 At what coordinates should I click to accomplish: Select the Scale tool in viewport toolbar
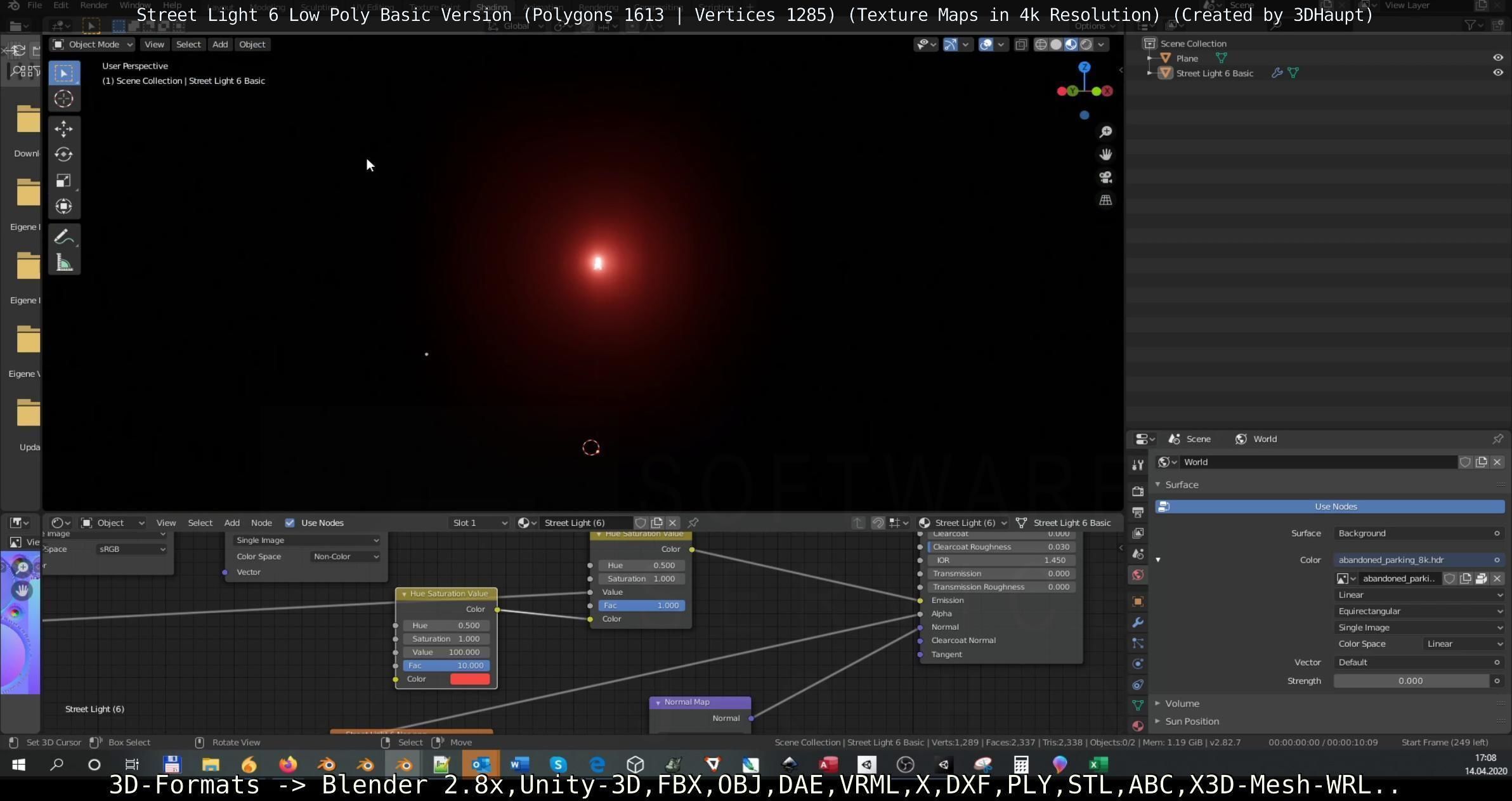click(x=63, y=181)
